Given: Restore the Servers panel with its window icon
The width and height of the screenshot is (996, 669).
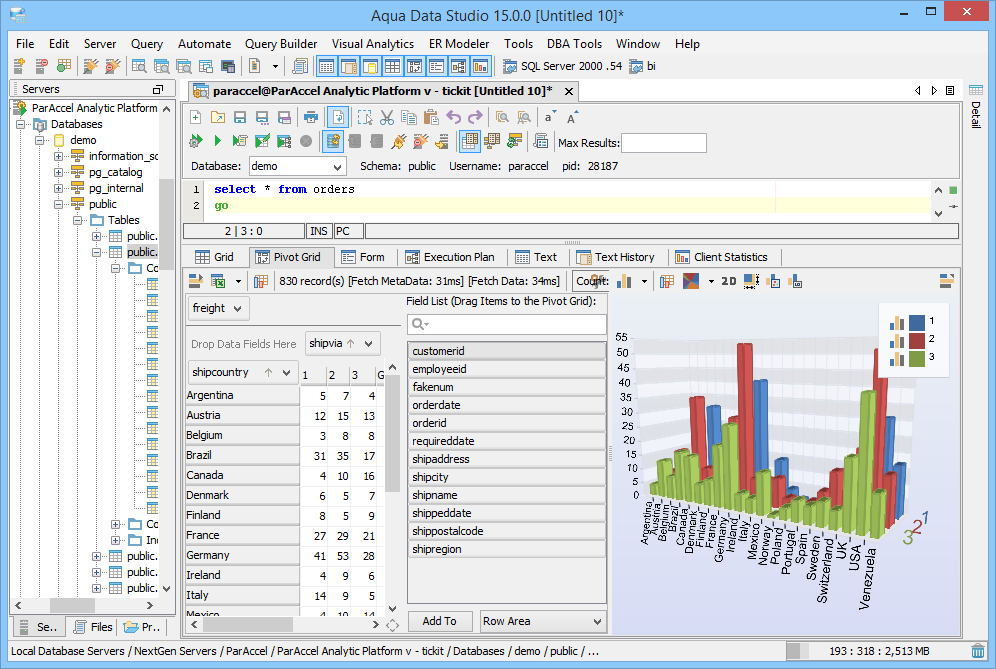Looking at the screenshot, I should click(x=158, y=89).
